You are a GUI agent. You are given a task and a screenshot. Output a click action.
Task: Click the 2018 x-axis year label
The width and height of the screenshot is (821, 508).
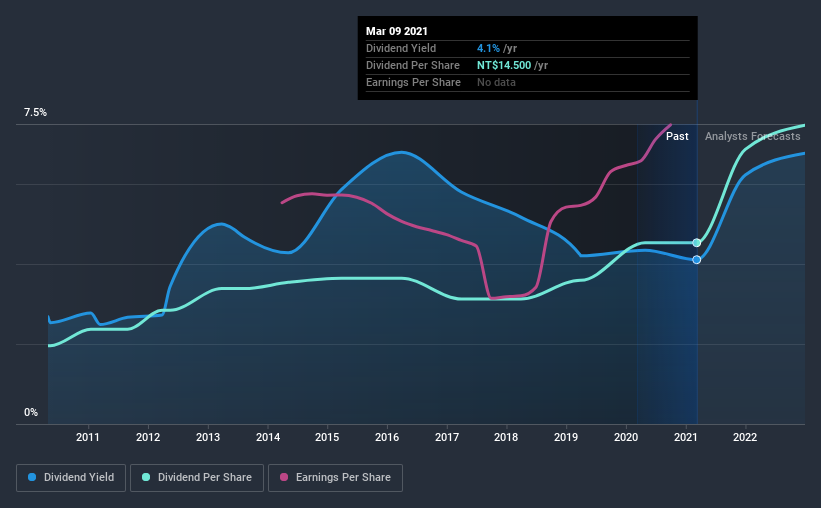click(506, 437)
